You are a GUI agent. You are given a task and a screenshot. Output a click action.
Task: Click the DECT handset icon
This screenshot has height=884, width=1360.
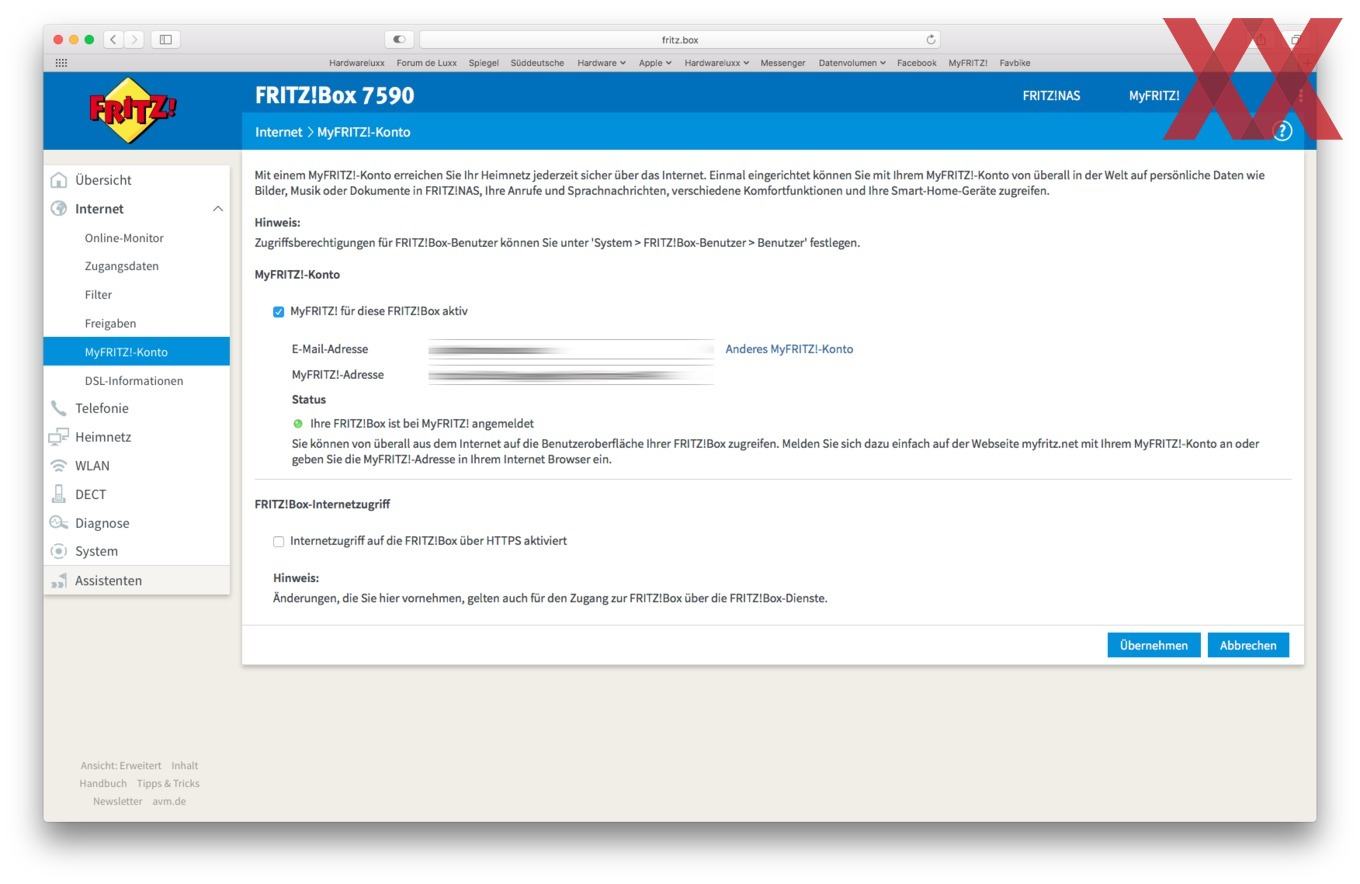pos(59,494)
